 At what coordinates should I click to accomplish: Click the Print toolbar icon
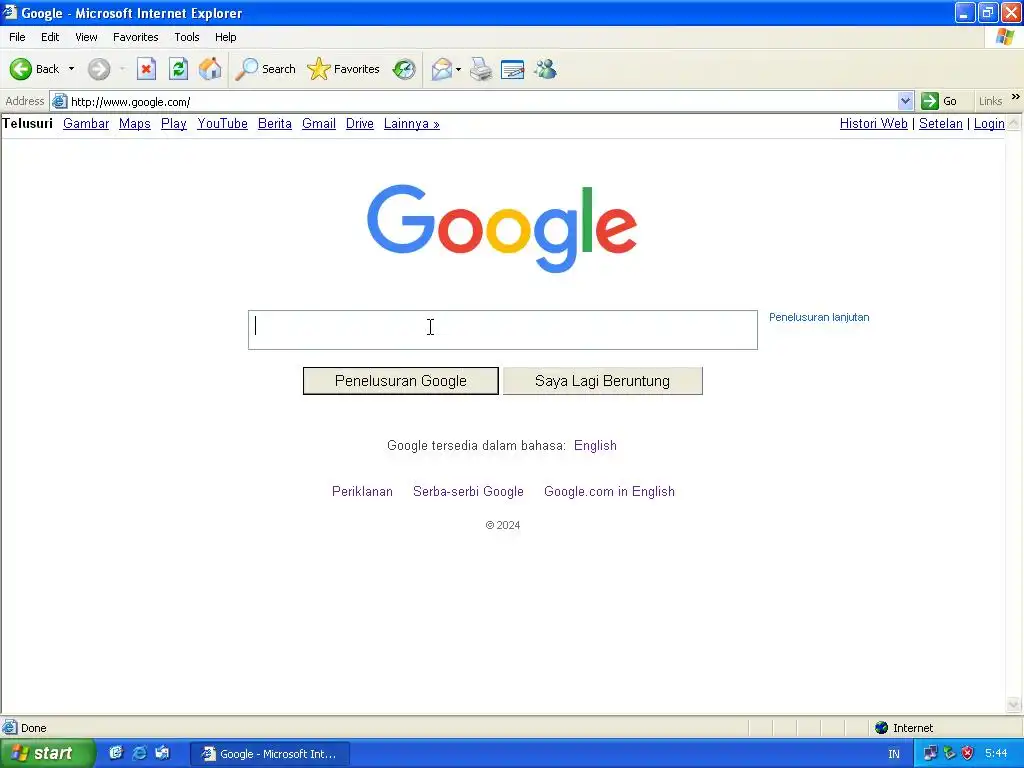481,69
